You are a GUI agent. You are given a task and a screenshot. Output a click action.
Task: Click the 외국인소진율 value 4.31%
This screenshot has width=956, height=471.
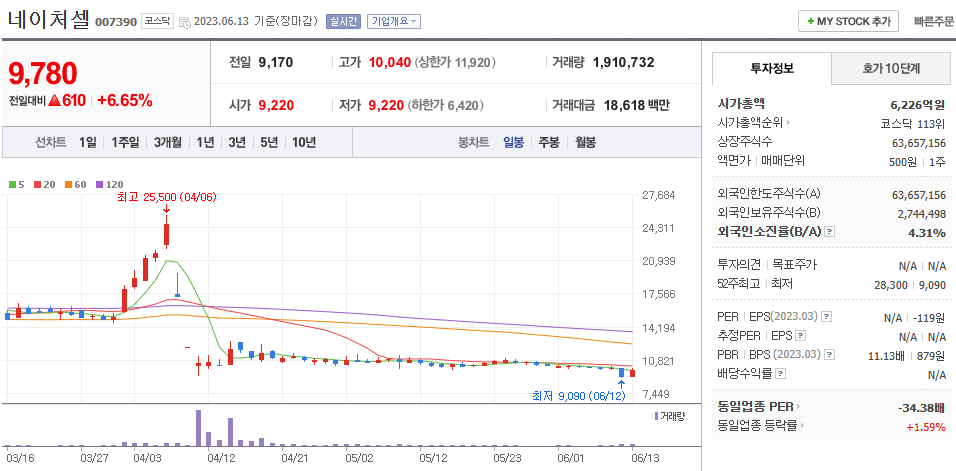tap(926, 233)
